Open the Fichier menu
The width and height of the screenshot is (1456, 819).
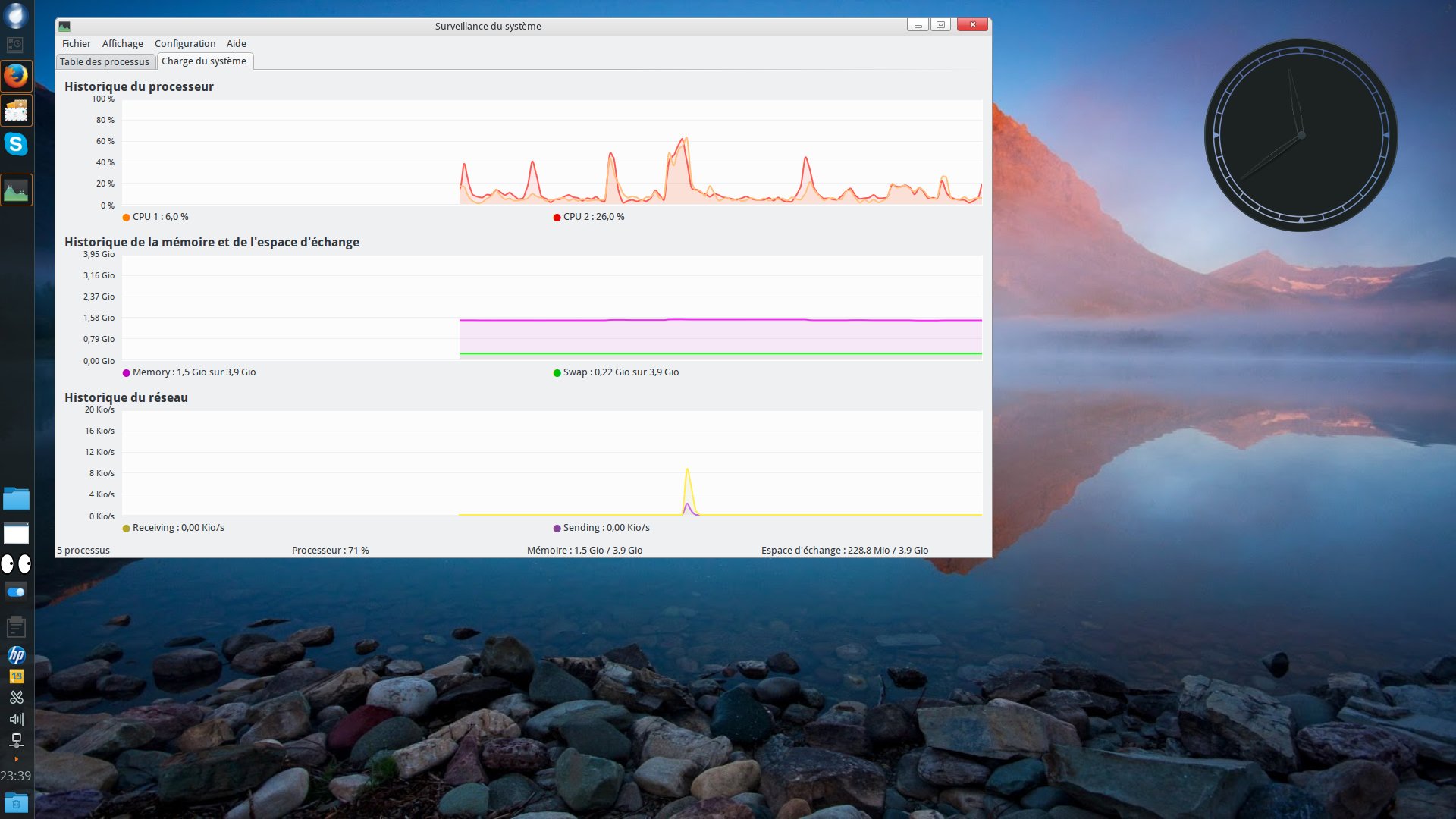[76, 44]
